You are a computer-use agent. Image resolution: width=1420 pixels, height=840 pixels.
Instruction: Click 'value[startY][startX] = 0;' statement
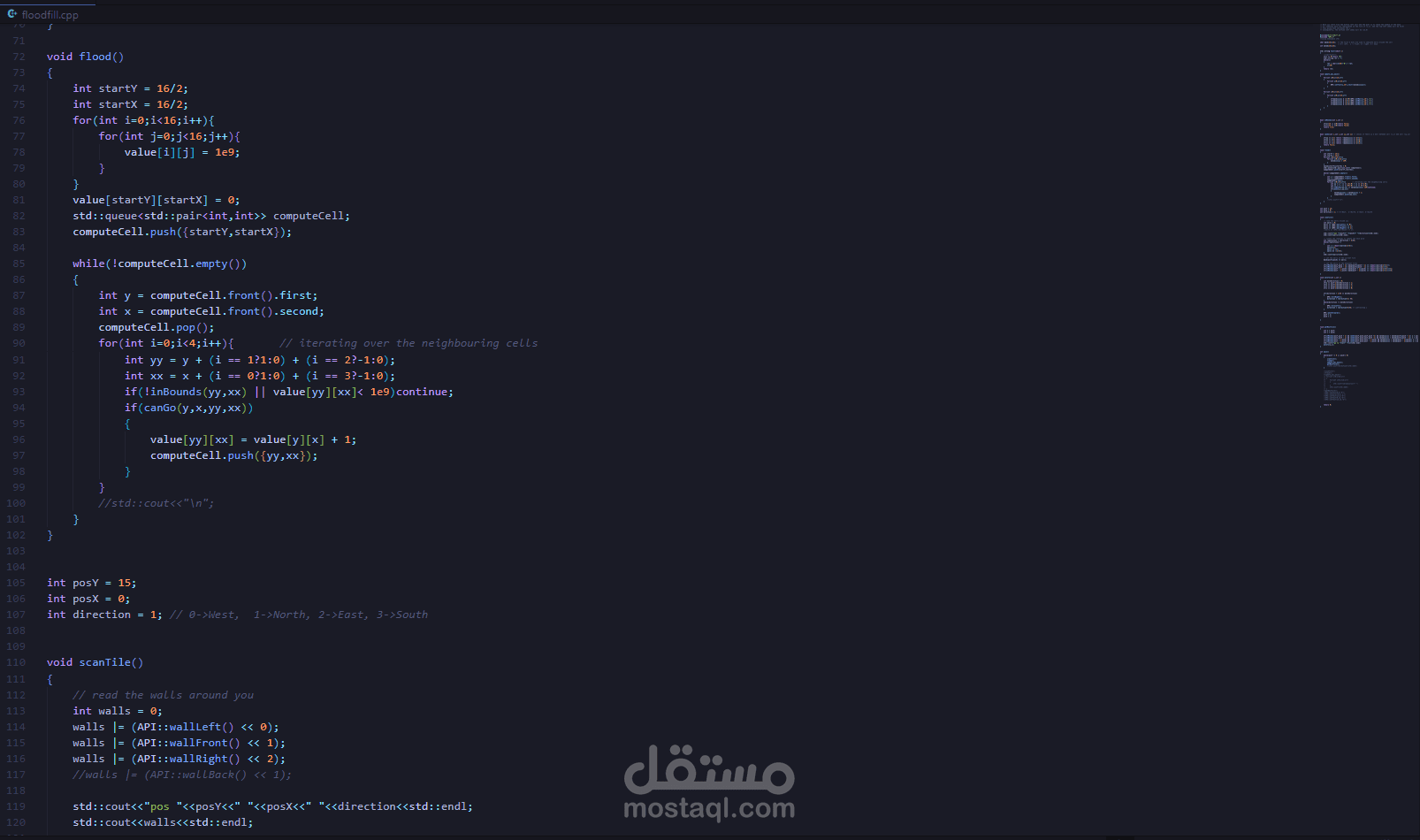(156, 200)
